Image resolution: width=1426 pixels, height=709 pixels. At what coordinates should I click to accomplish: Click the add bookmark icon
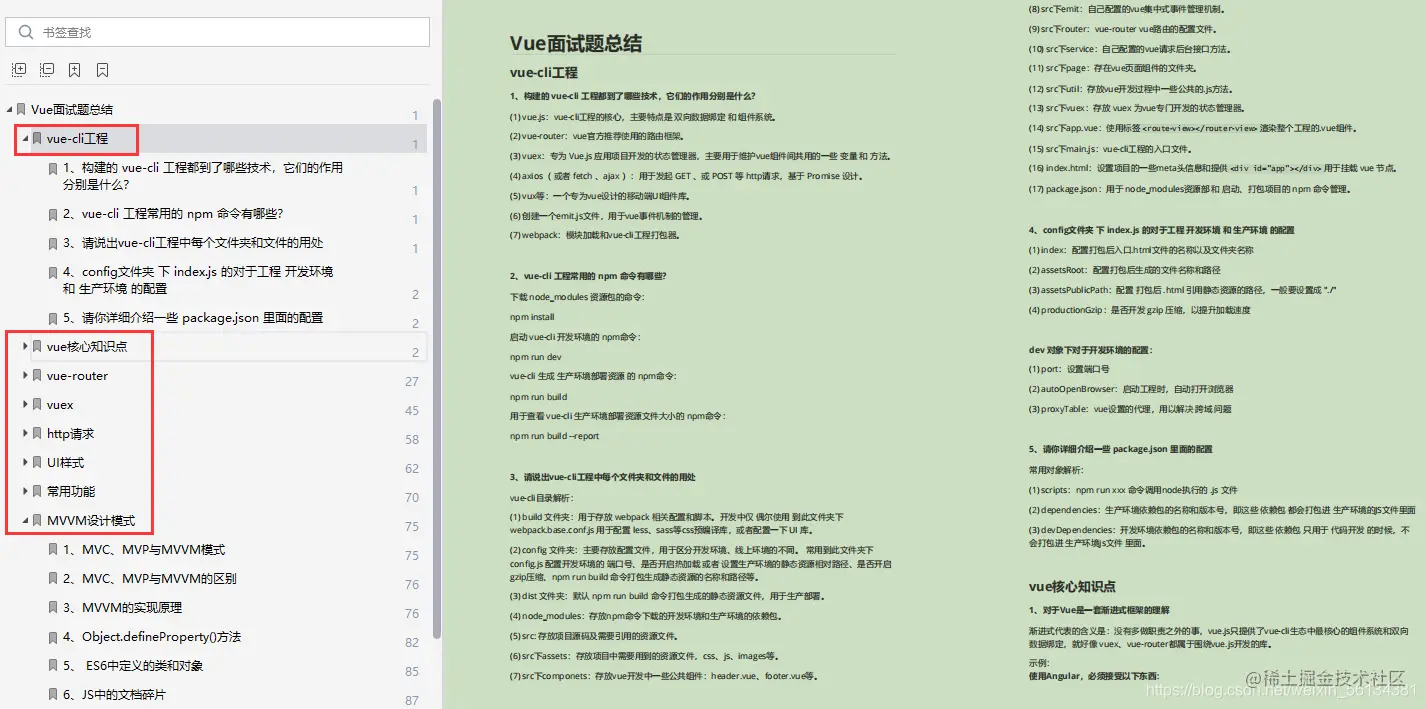point(74,70)
